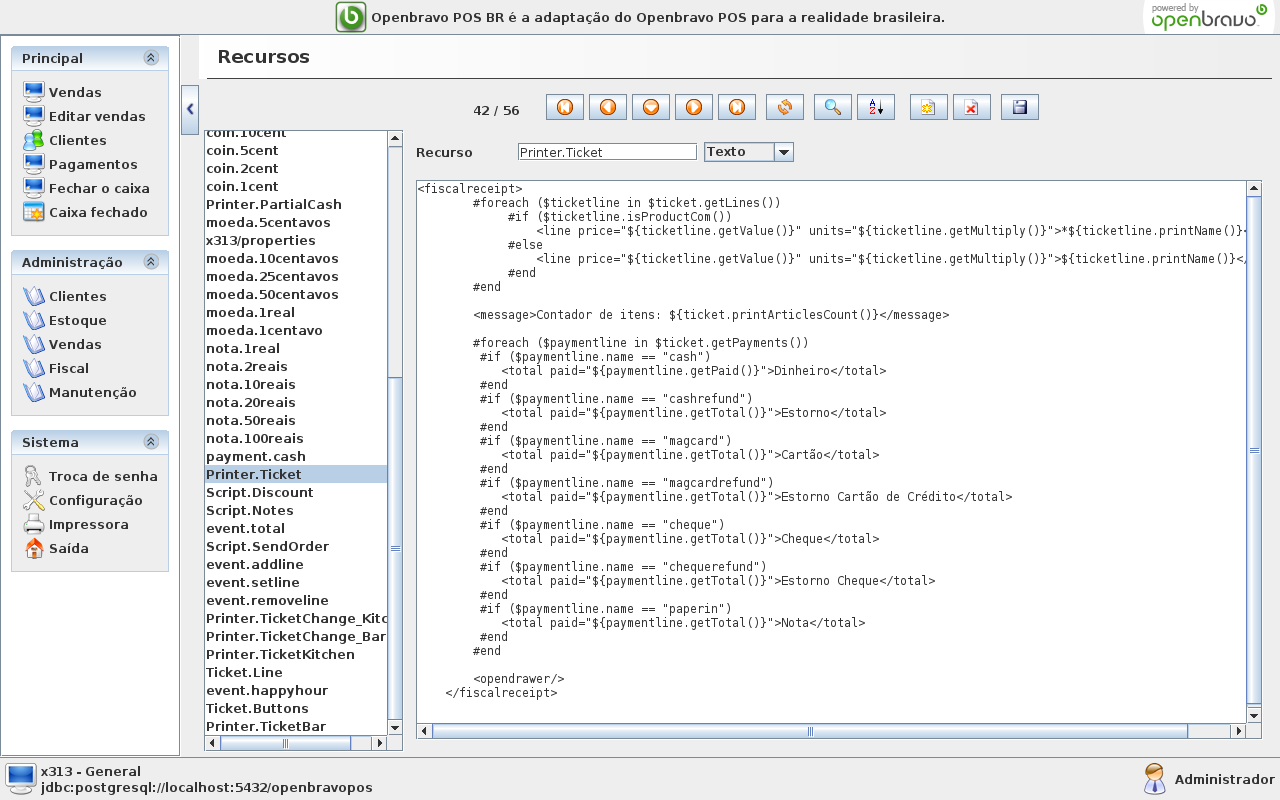Go to the last record button

737,107
